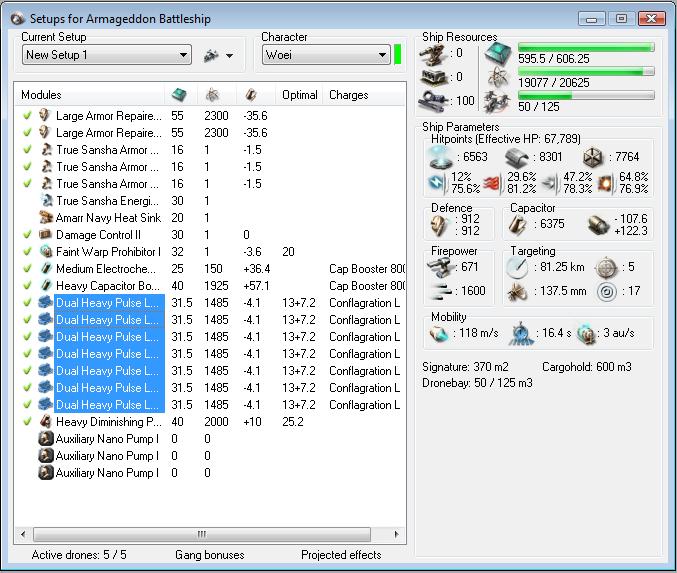The height and width of the screenshot is (573, 677).
Task: Click the EM resistance icon
Action: click(x=437, y=183)
